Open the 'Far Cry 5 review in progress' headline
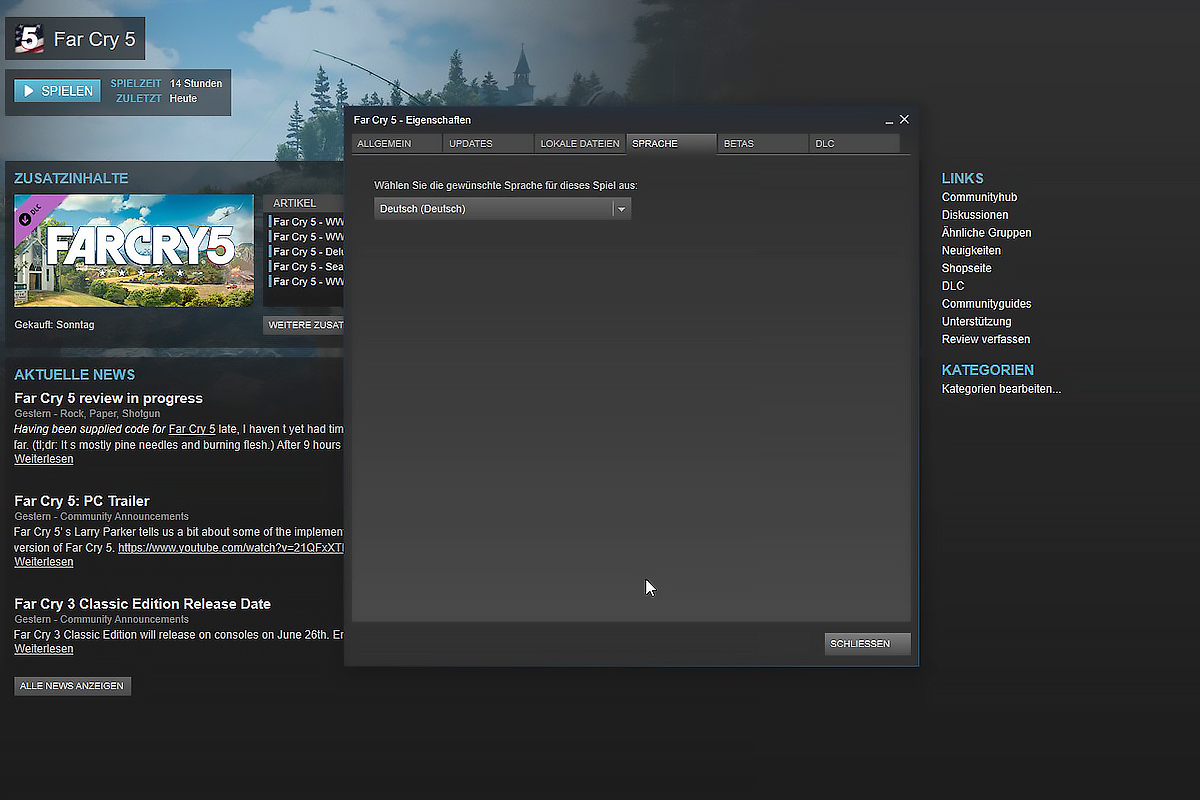The height and width of the screenshot is (800, 1200). [x=108, y=398]
